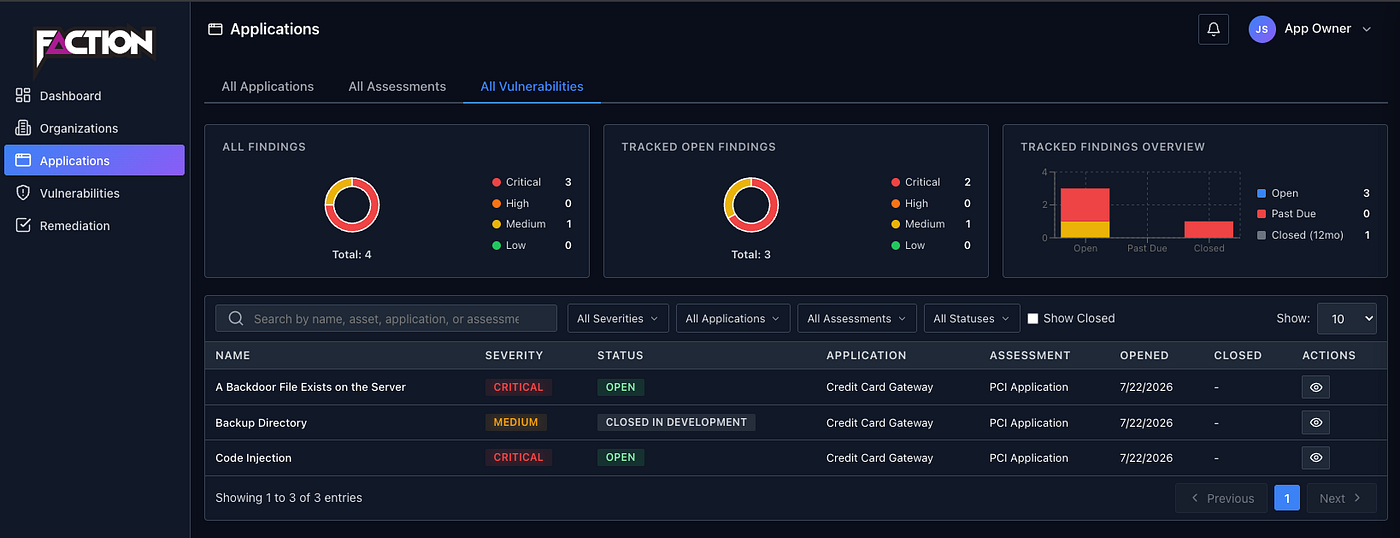View the Backdoor File finding via eye icon
Image resolution: width=1400 pixels, height=538 pixels.
coord(1315,387)
